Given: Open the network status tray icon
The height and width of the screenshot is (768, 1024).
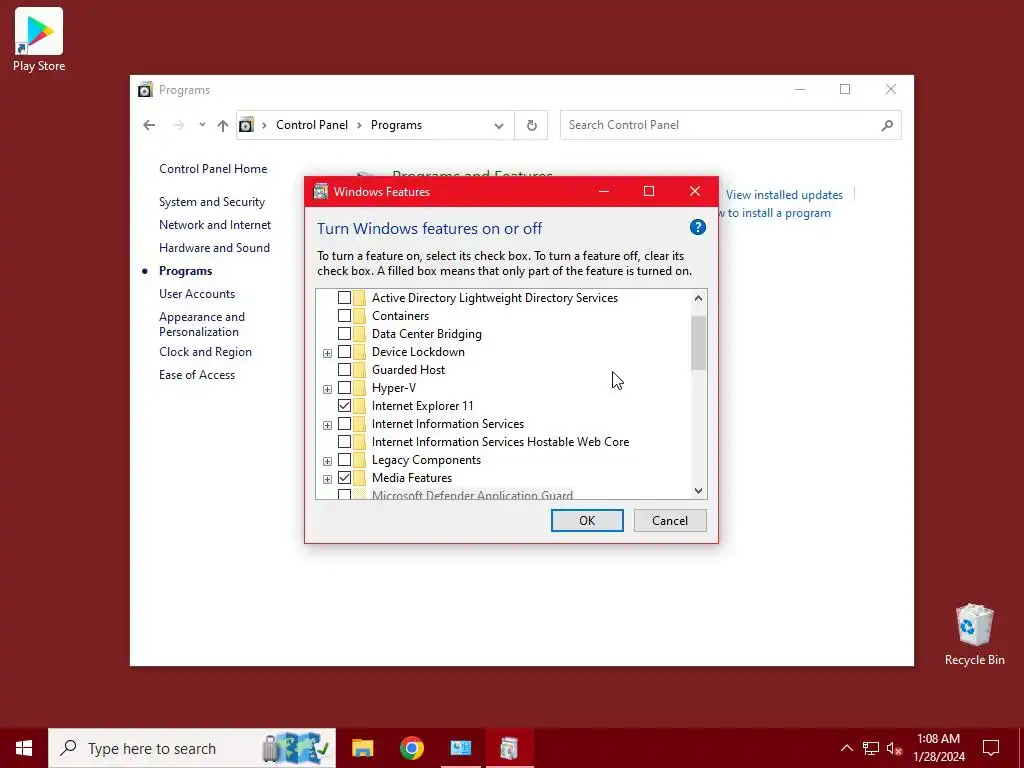Looking at the screenshot, I should point(871,748).
